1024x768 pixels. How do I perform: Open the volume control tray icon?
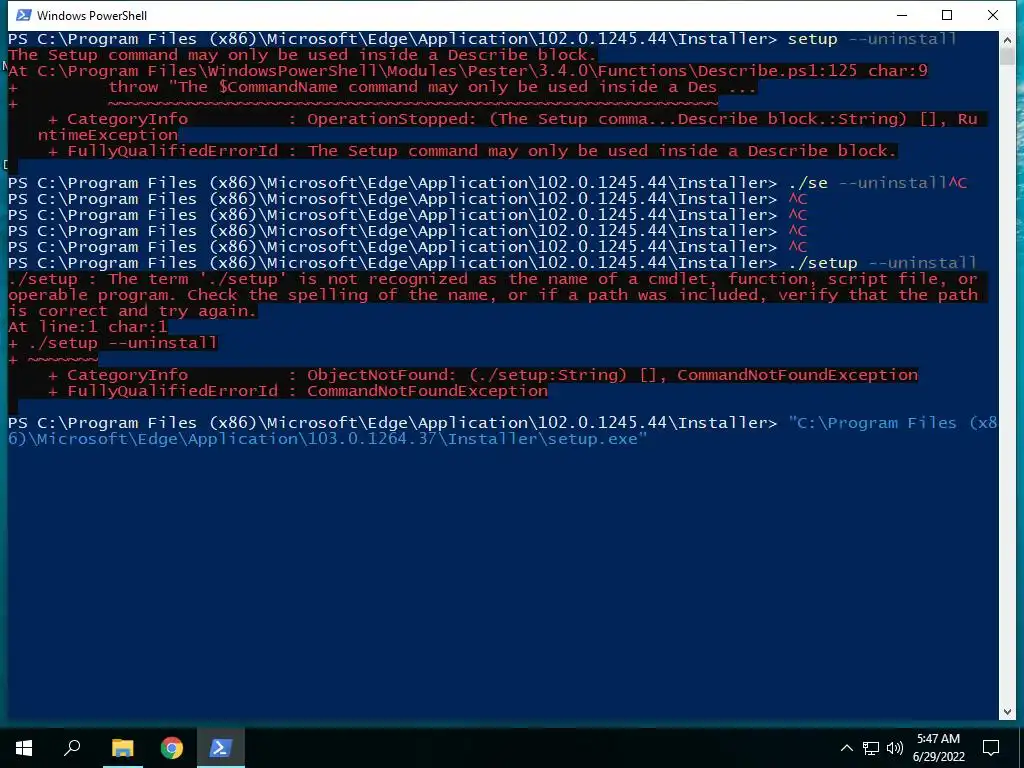coord(895,748)
